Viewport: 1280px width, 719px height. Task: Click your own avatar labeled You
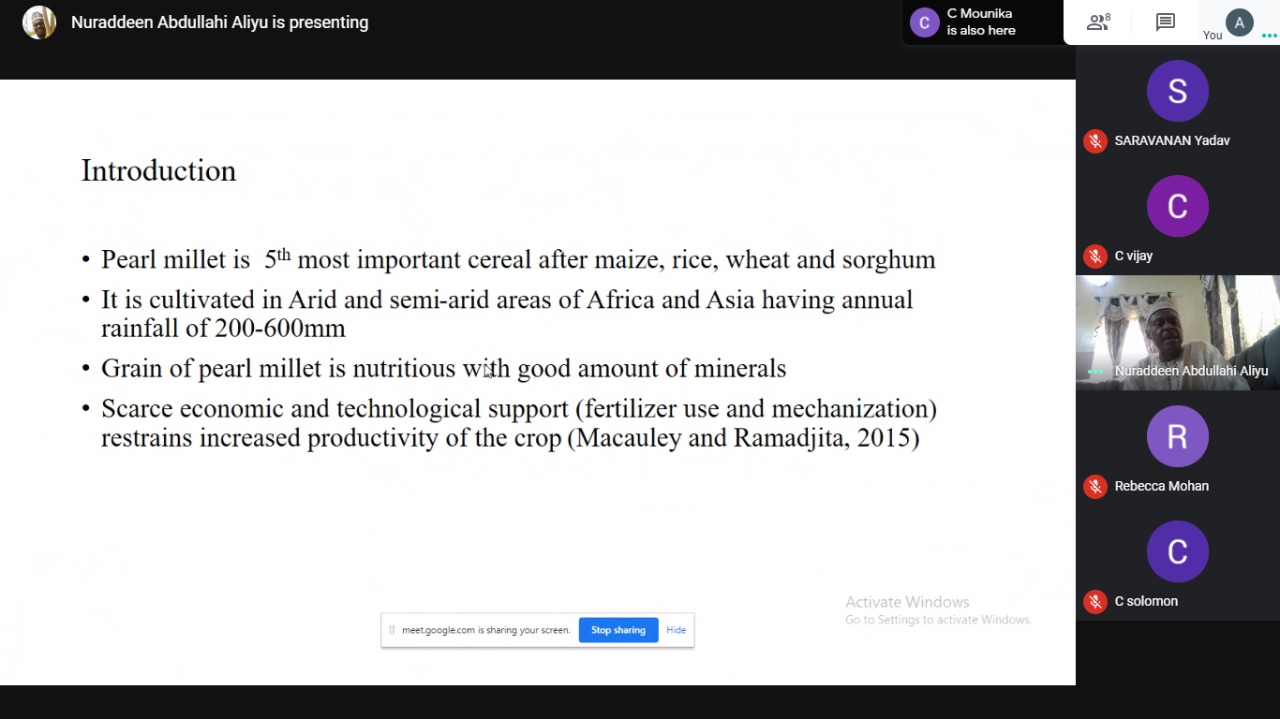[1239, 22]
